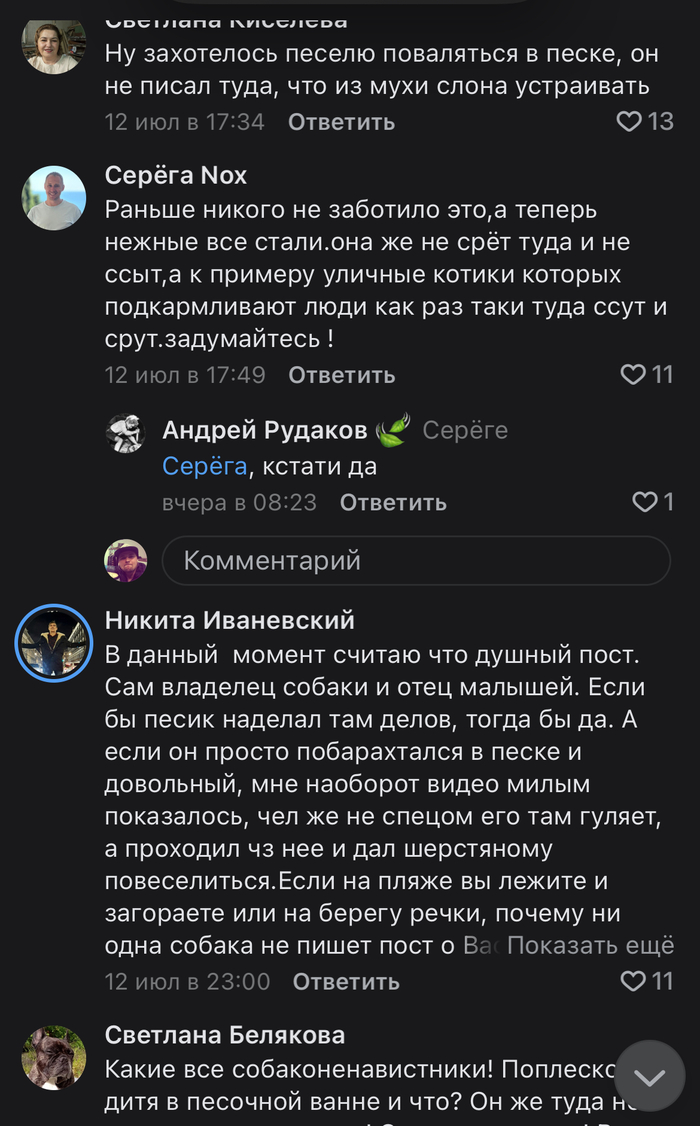Focus the "Комментарий" input field
The height and width of the screenshot is (1126, 700).
click(x=415, y=560)
